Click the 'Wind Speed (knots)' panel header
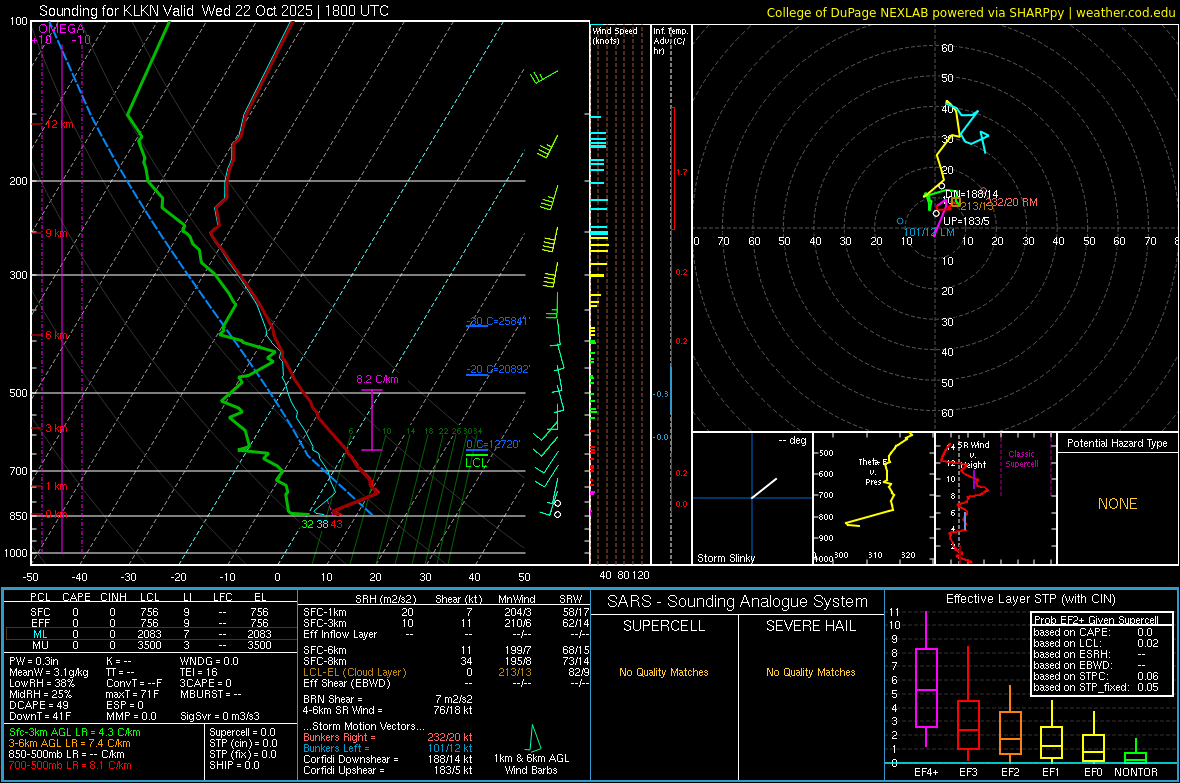The width and height of the screenshot is (1180, 783). tap(614, 35)
